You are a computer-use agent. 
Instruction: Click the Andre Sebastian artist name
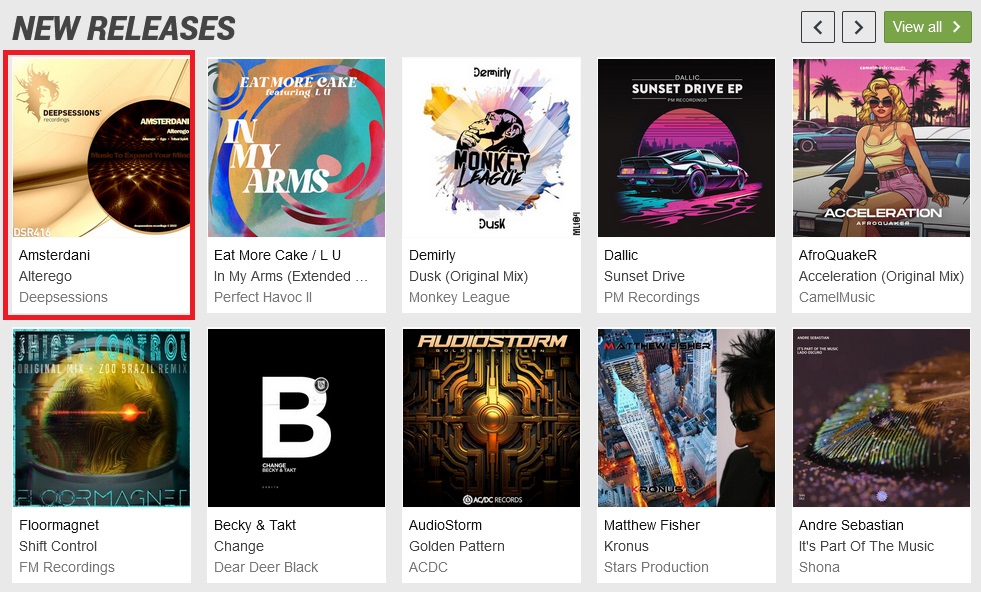[851, 525]
